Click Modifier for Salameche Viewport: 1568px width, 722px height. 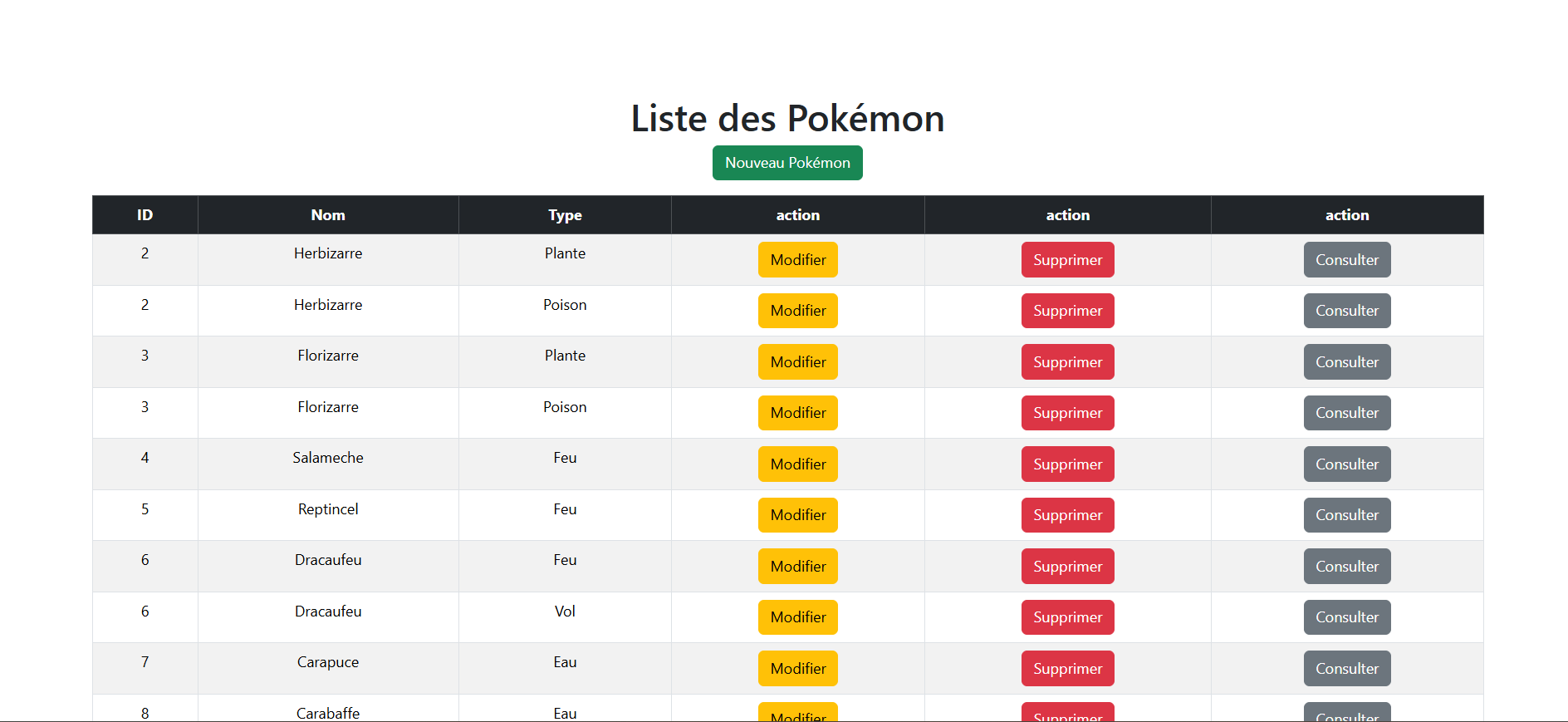797,464
